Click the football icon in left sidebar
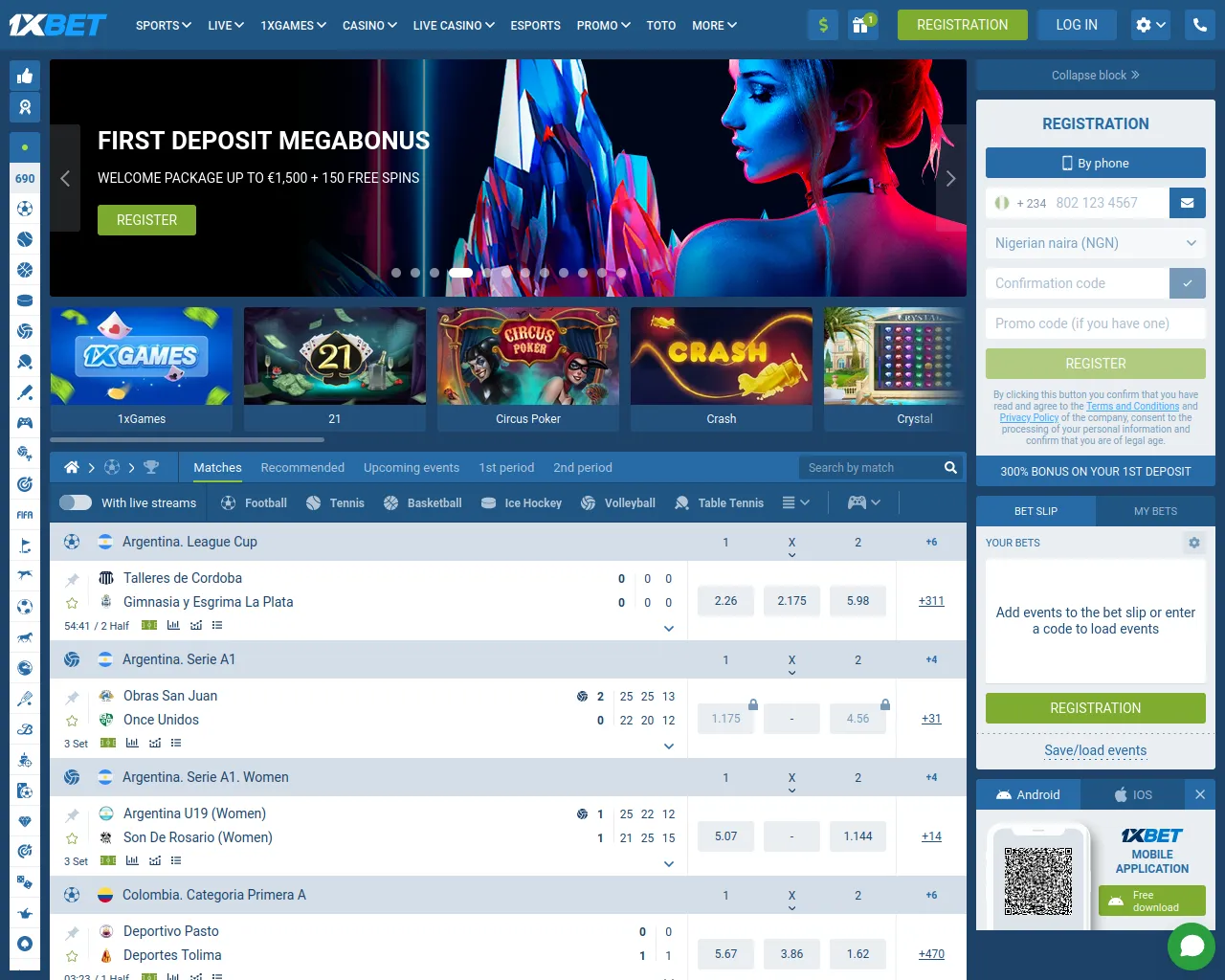This screenshot has width=1225, height=980. coord(25,209)
